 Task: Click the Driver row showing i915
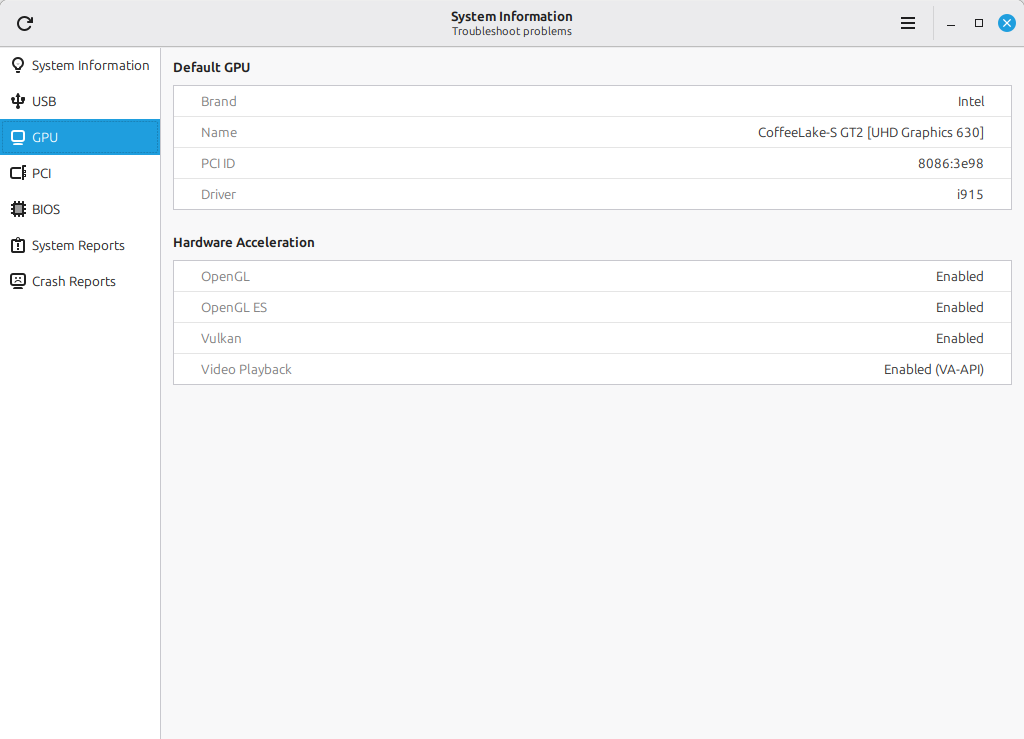click(x=592, y=194)
